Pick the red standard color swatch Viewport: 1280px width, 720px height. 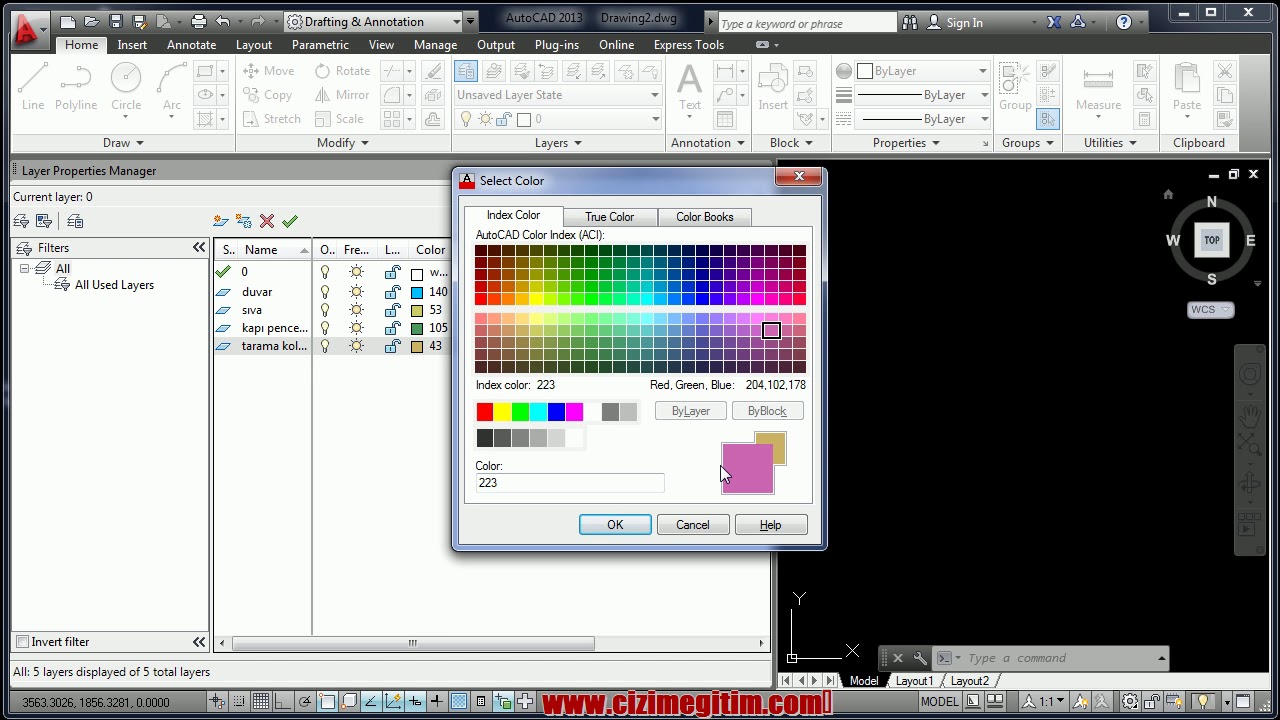point(485,412)
